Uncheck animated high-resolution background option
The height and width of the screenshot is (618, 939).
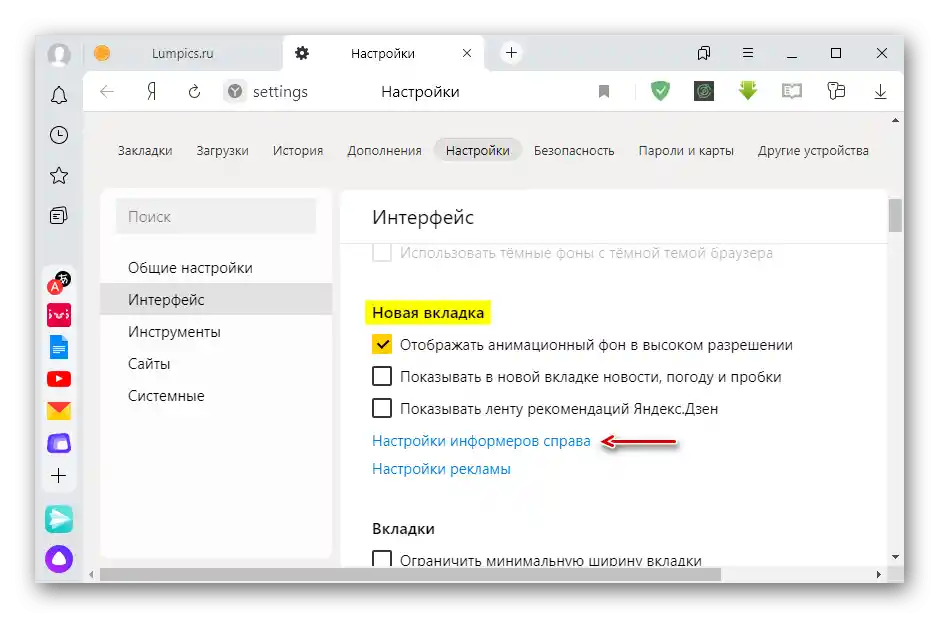pyautogui.click(x=381, y=343)
